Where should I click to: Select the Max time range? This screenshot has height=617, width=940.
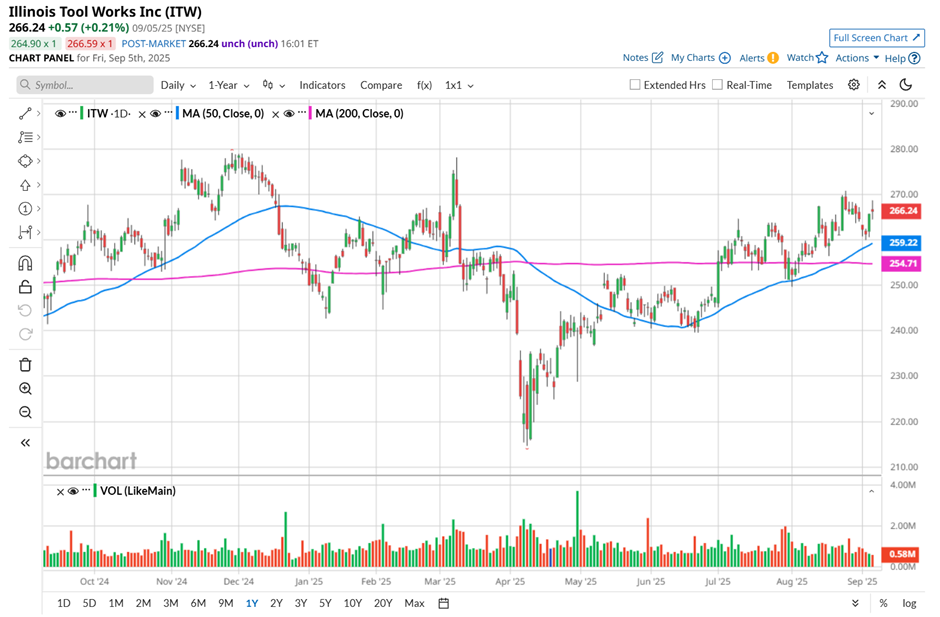pos(414,603)
